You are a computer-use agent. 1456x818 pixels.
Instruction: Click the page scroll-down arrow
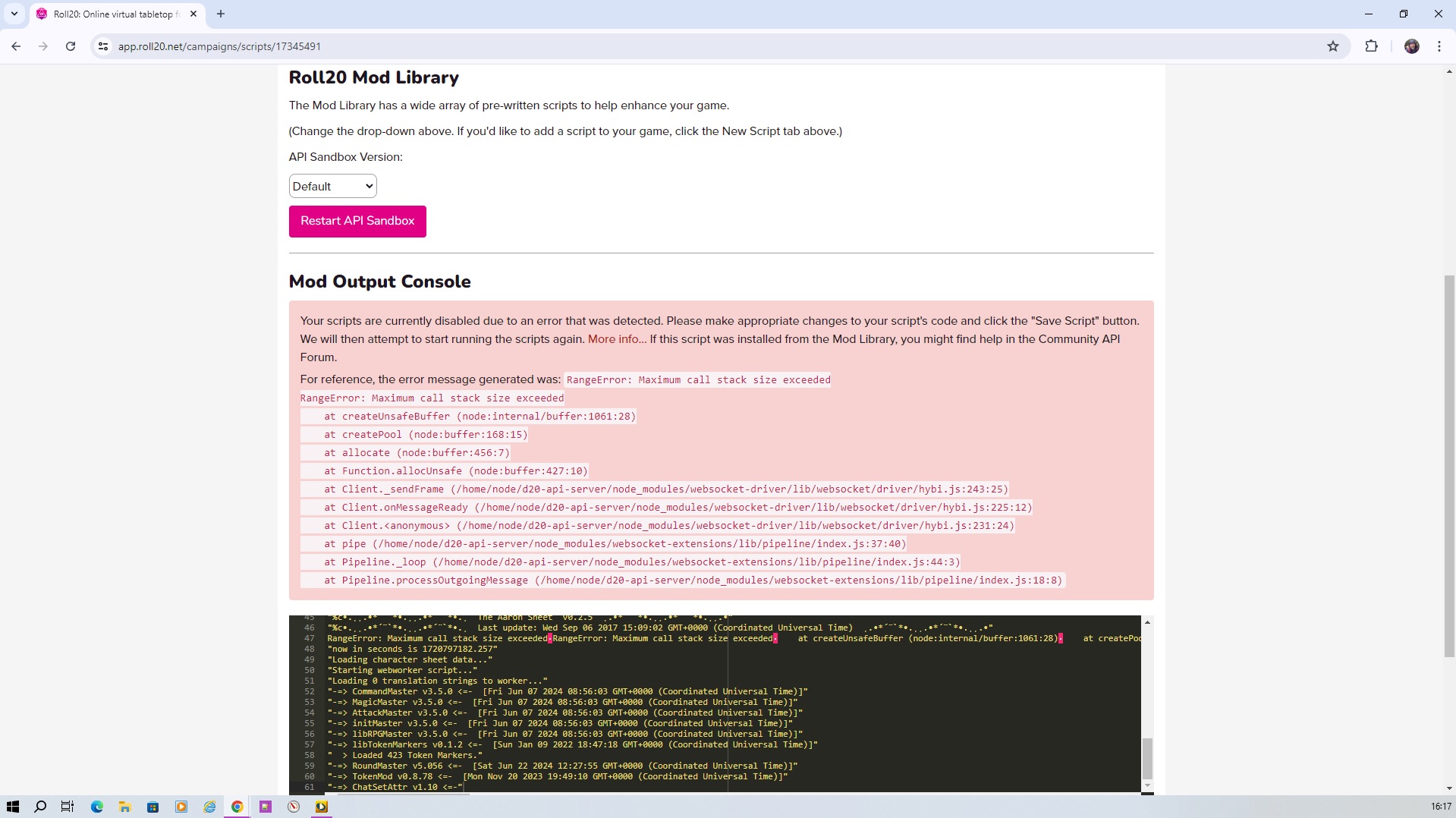[x=1449, y=788]
